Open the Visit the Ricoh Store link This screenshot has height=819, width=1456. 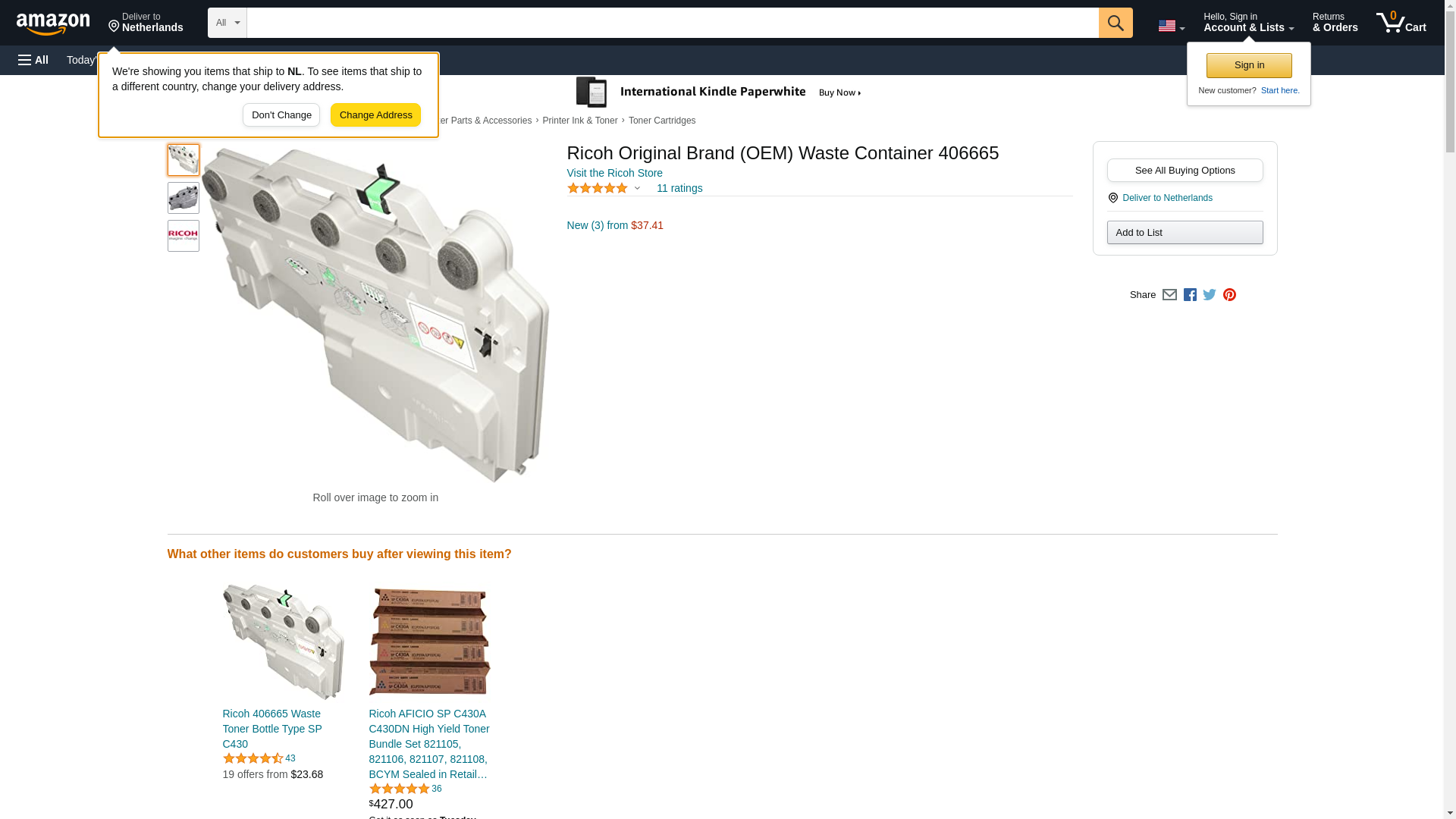tap(614, 173)
